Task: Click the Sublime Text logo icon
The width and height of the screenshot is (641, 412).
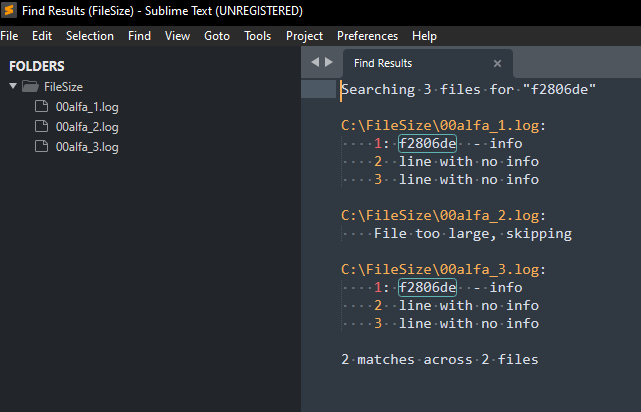Action: (9, 10)
